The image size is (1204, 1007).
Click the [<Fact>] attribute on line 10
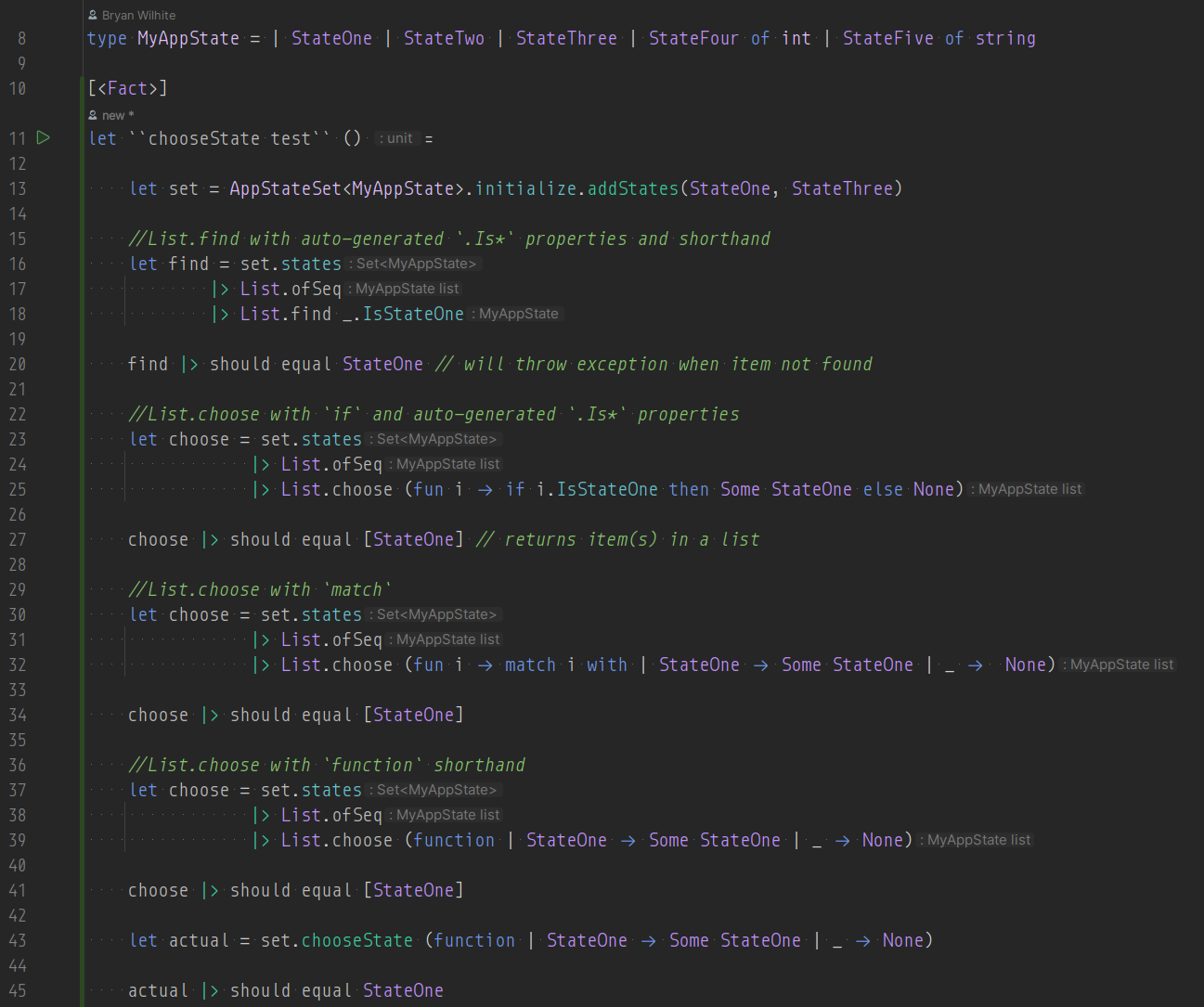click(x=128, y=88)
